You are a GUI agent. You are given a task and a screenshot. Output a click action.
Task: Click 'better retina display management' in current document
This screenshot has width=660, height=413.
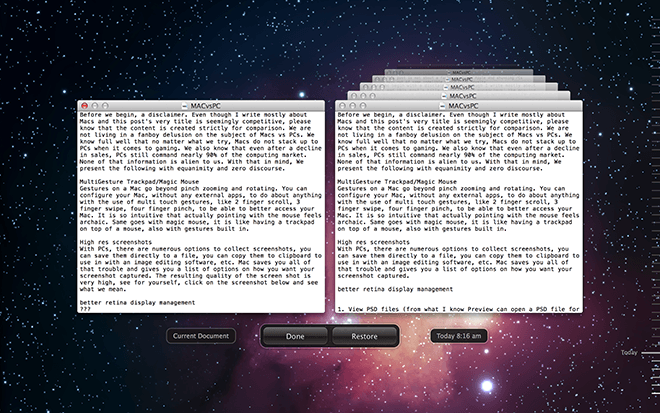[x=137, y=302]
